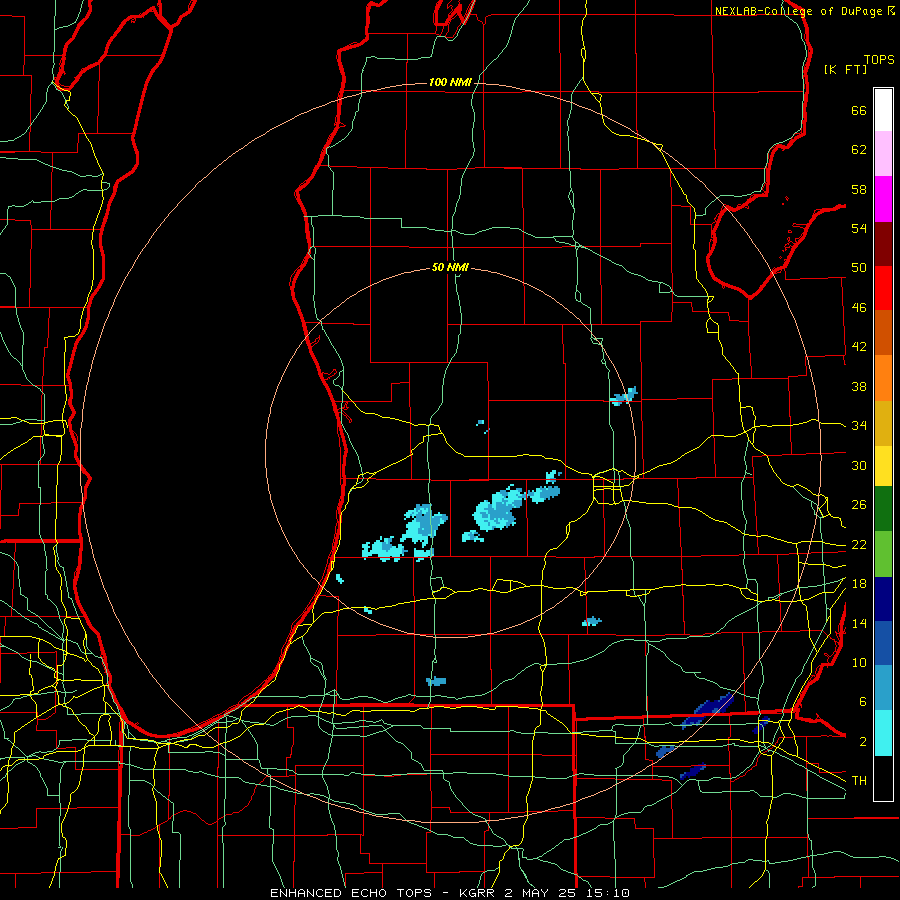
Task: Click the 50 NMI range ring label
Action: coord(450,267)
